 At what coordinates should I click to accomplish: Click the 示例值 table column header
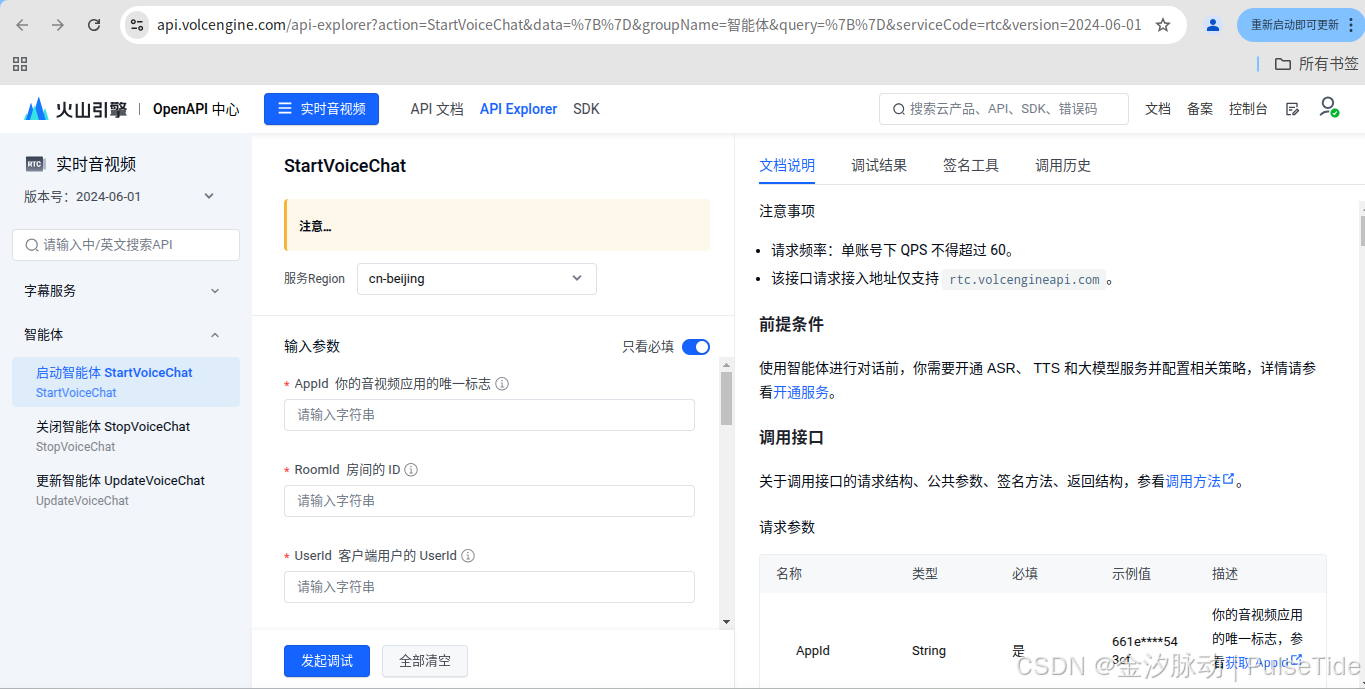[x=1131, y=574]
